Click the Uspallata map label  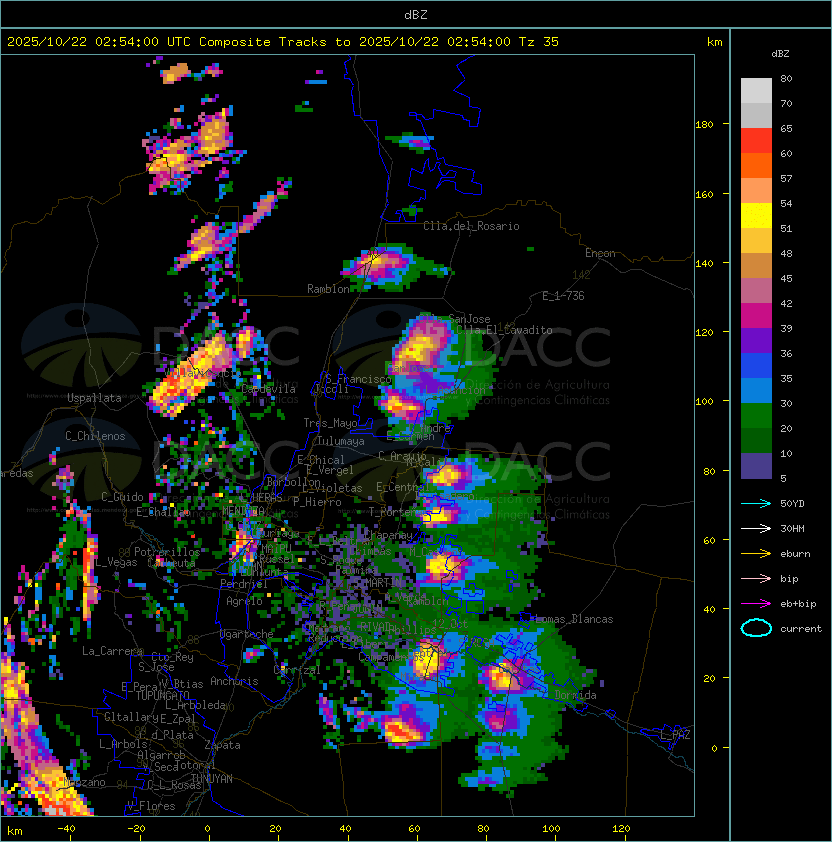[x=94, y=398]
